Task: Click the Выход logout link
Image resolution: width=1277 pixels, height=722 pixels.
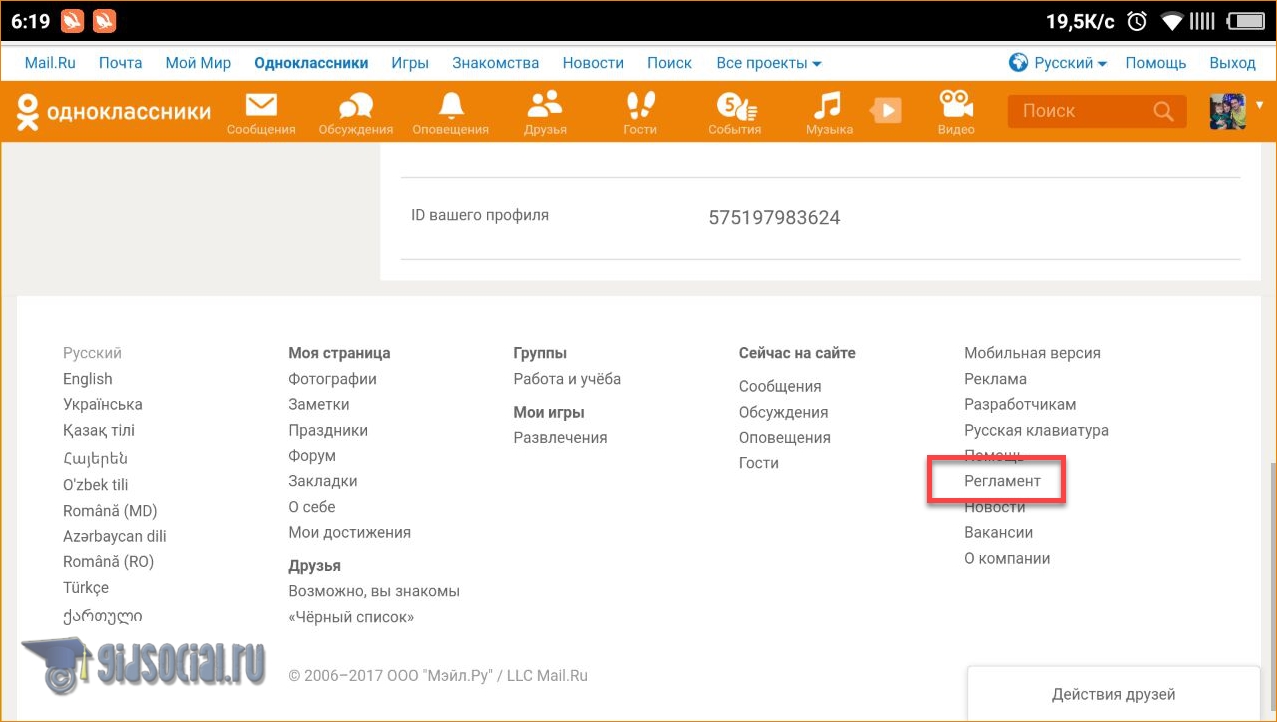Action: [x=1232, y=63]
